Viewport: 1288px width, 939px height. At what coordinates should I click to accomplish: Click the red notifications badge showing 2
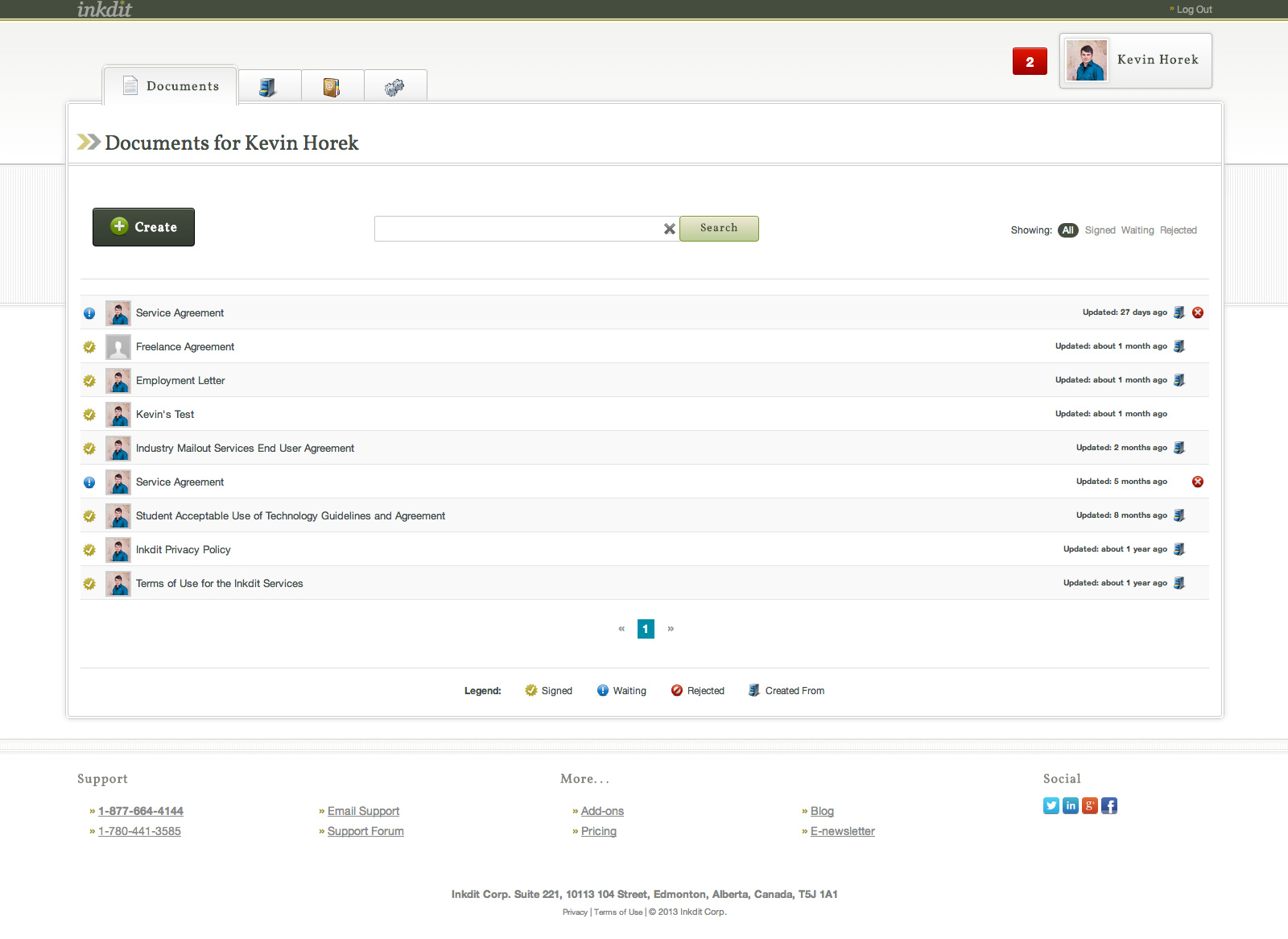(x=1030, y=61)
